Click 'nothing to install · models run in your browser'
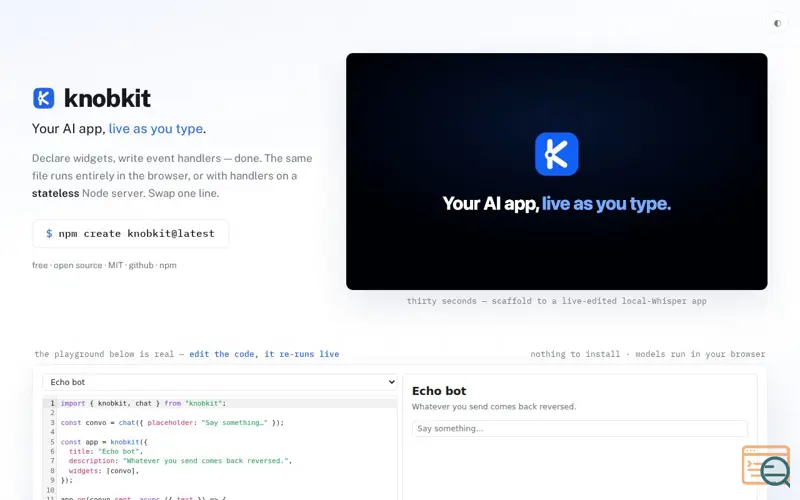 (x=648, y=354)
